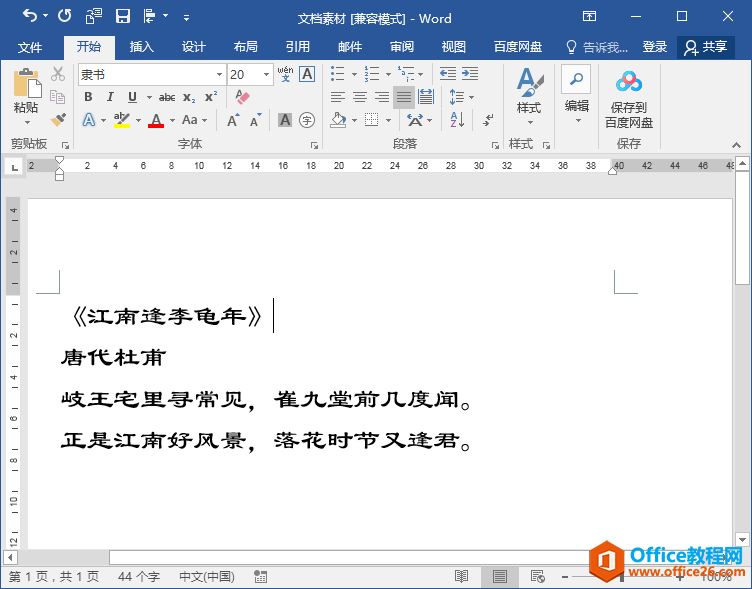Viewport: 752px width, 589px height.
Task: Click the Undo arrow in title bar
Action: coord(30,17)
